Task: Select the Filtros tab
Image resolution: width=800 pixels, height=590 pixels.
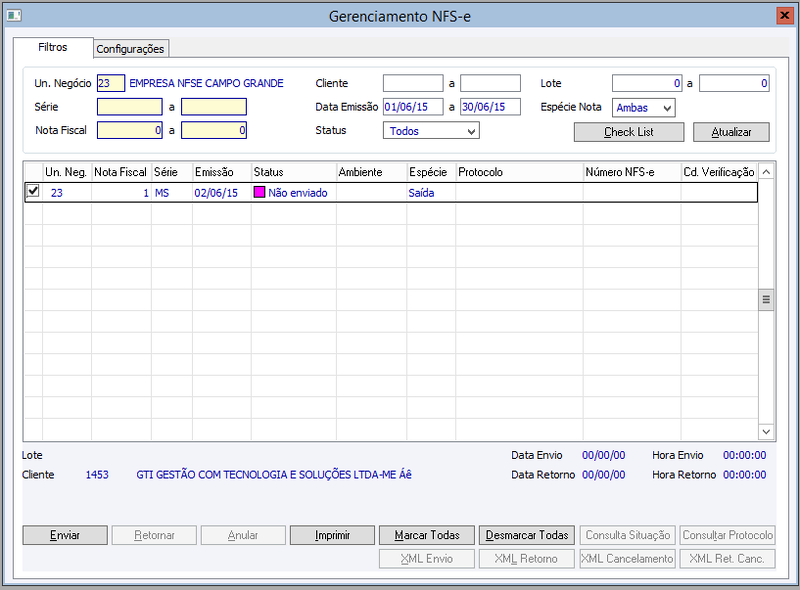Action: point(53,47)
